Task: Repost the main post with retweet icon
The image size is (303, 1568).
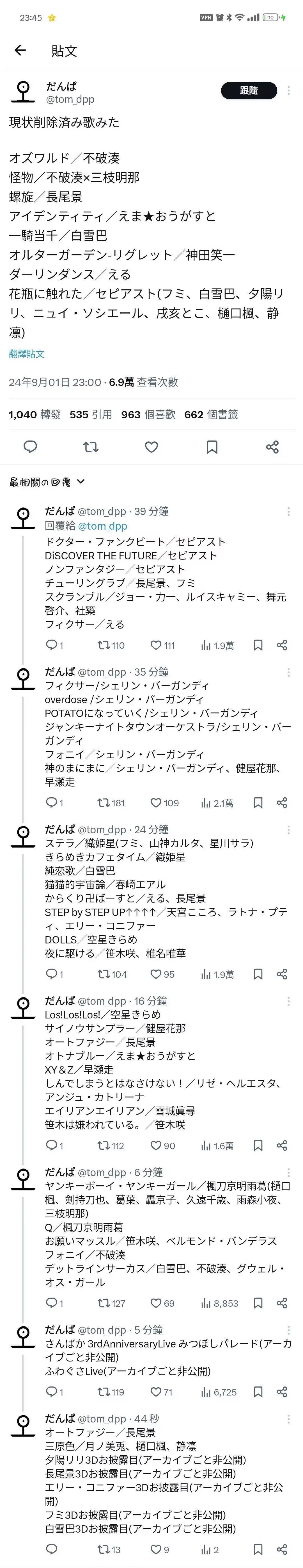Action: [x=91, y=447]
